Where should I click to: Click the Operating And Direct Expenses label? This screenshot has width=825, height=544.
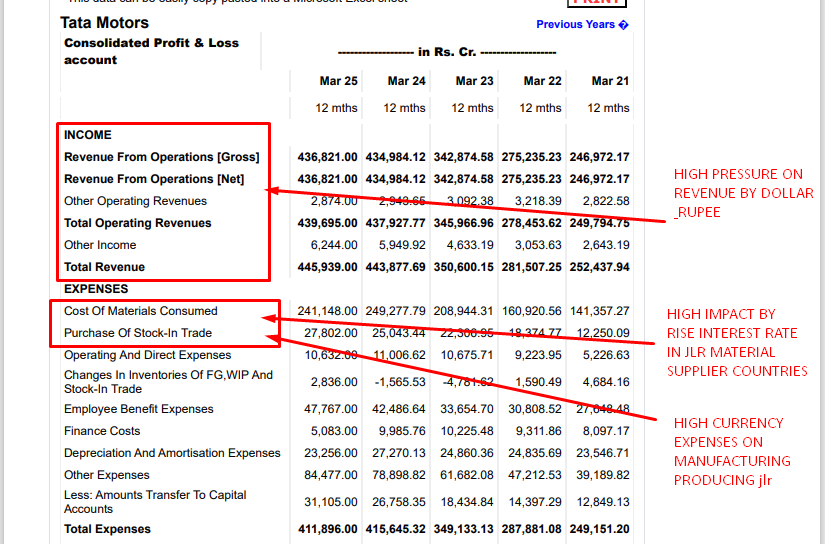pyautogui.click(x=147, y=355)
